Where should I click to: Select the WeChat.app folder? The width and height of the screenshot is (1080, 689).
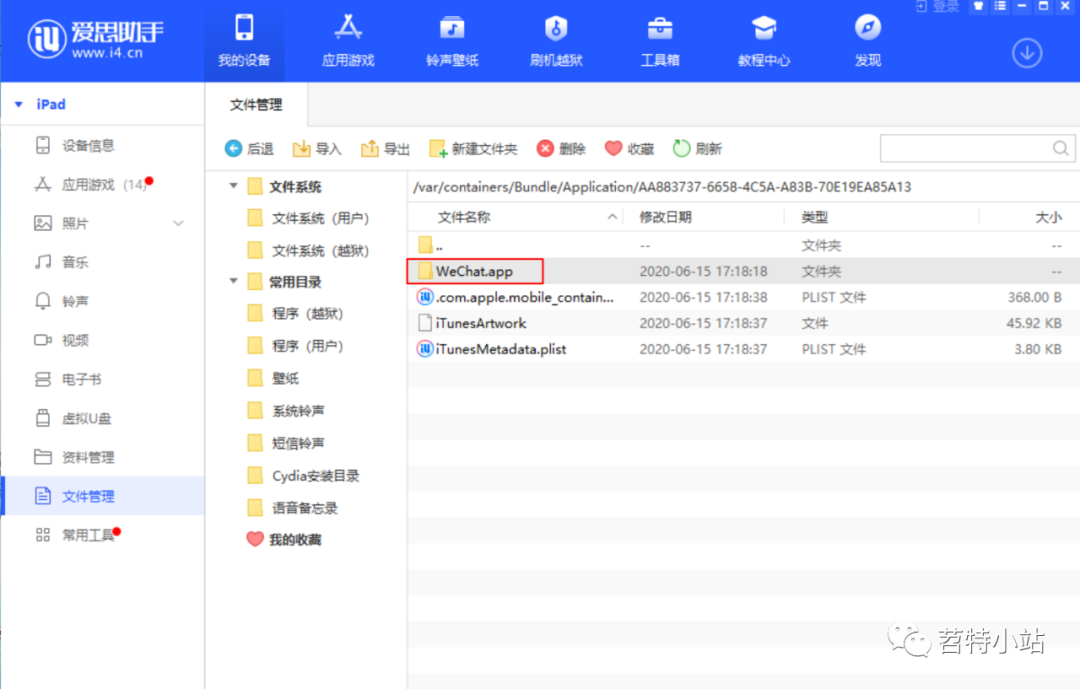click(743, 271)
